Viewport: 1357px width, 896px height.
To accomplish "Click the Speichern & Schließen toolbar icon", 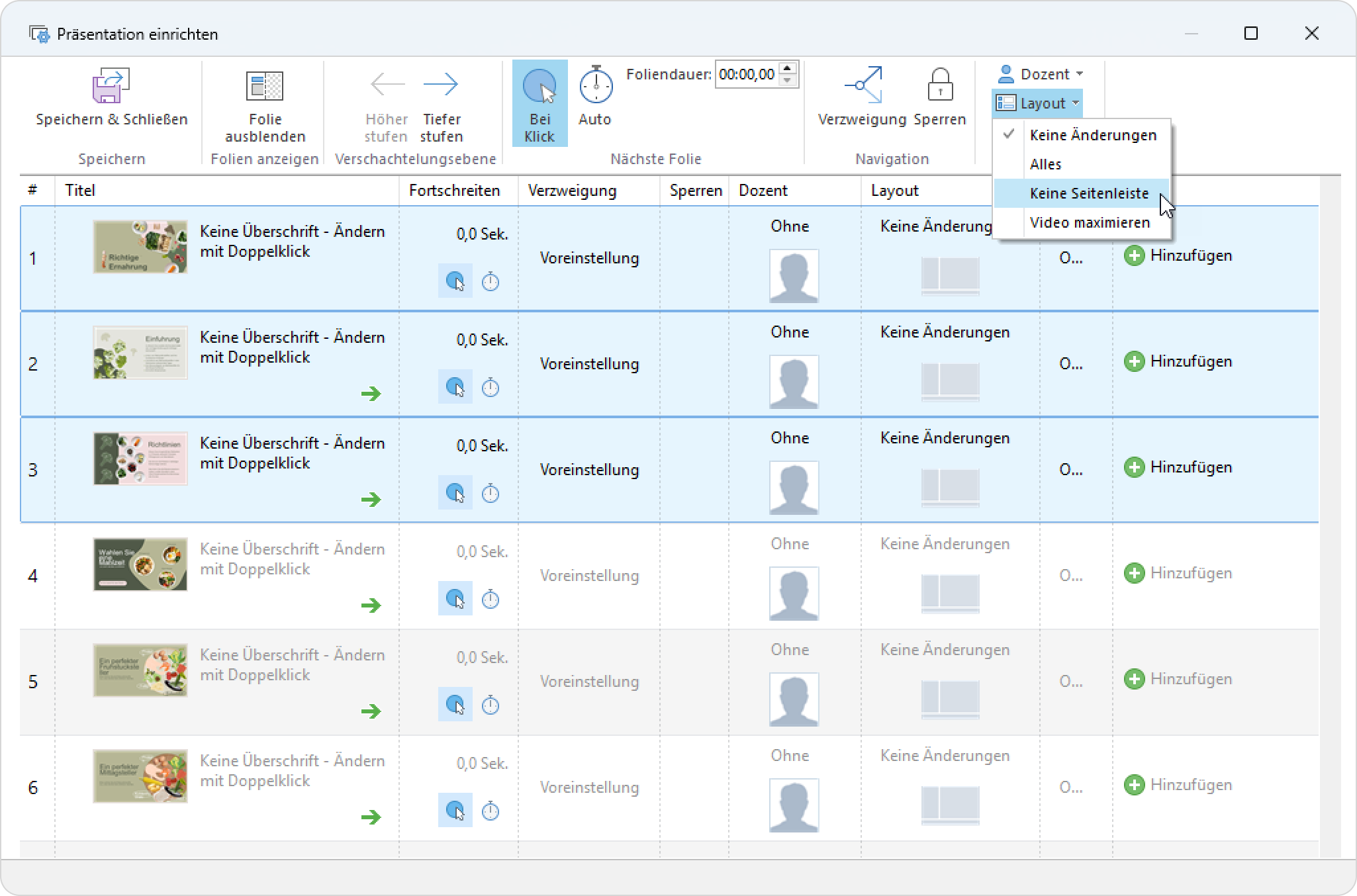I will point(111,86).
